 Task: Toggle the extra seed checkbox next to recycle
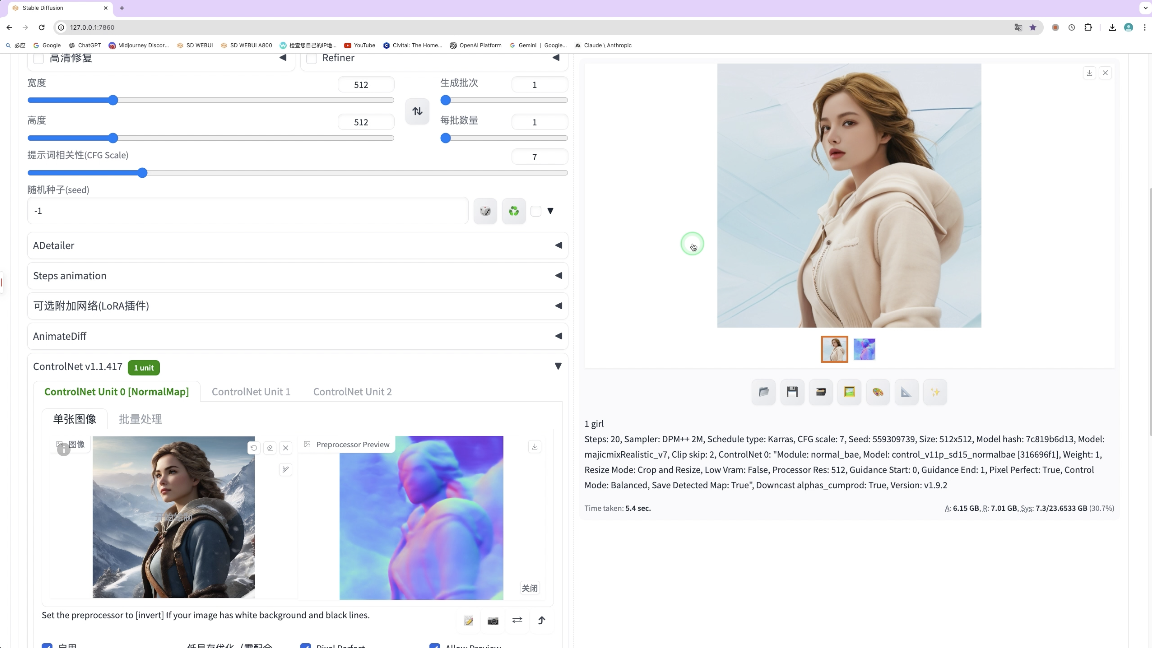(536, 212)
